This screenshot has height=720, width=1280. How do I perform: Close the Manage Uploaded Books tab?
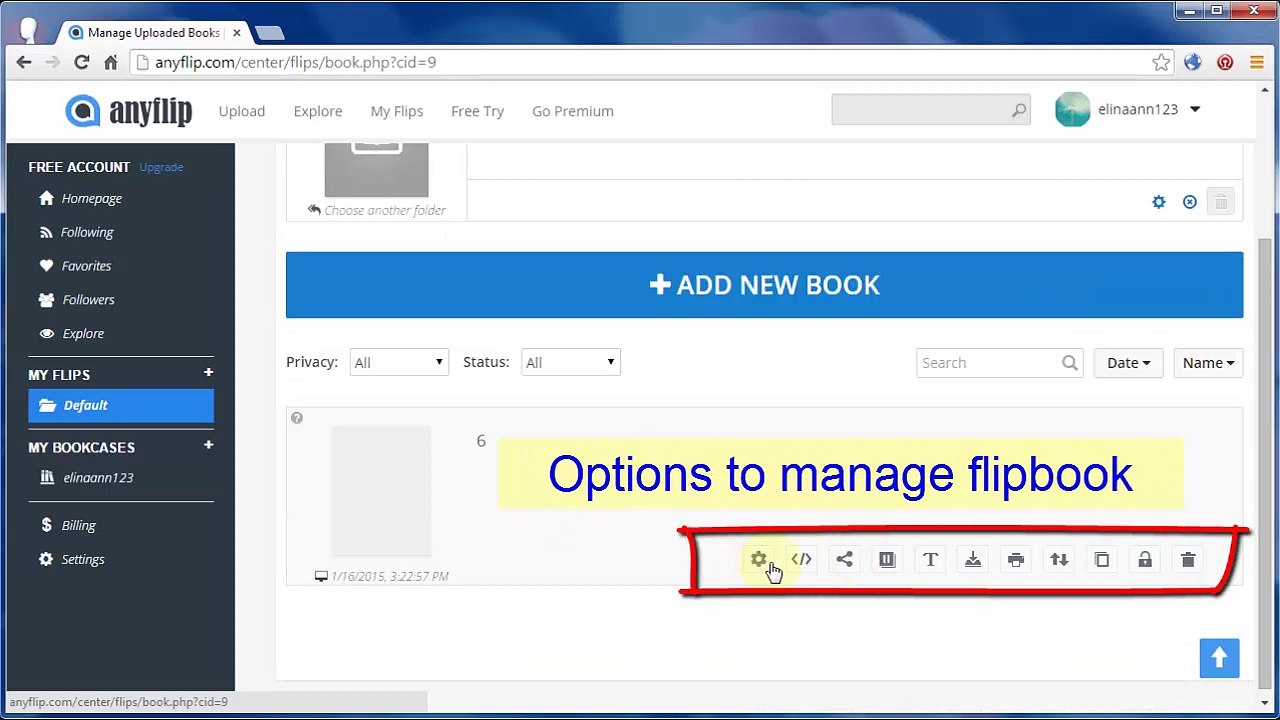coord(236,33)
